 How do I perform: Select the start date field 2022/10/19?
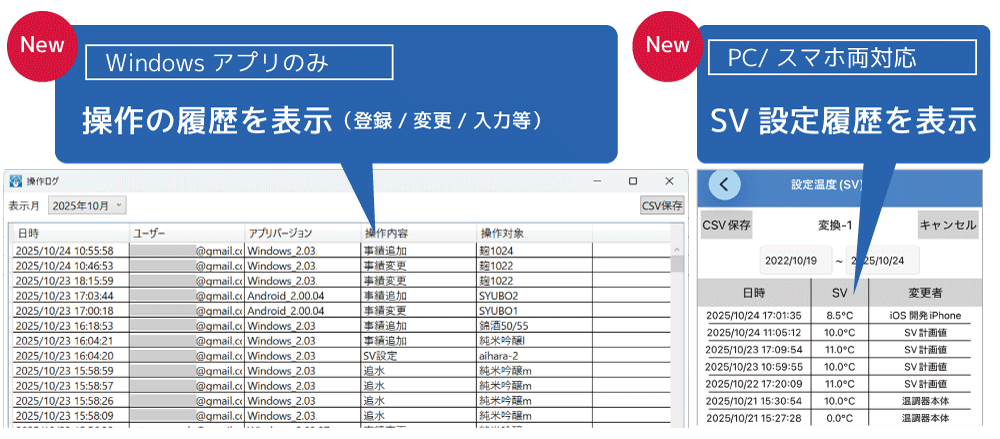[x=790, y=259]
